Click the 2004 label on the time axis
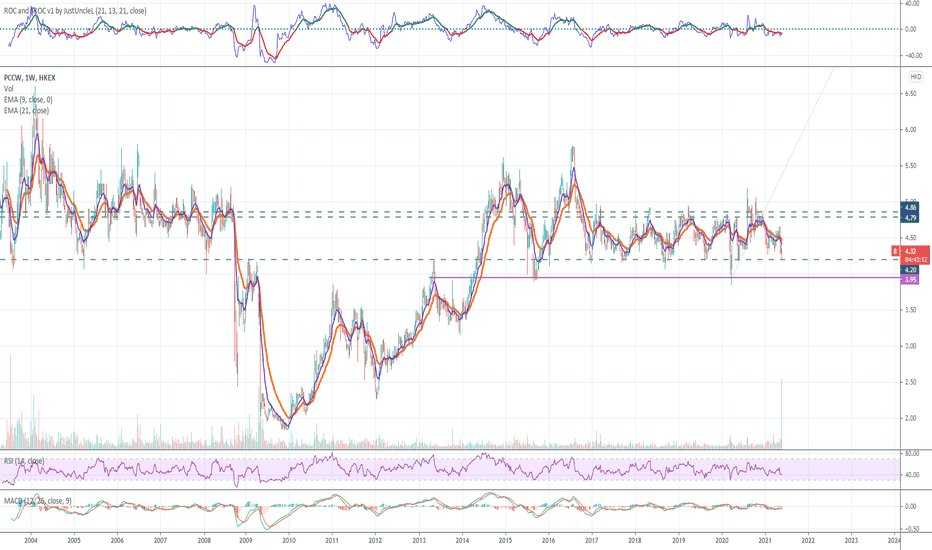Image resolution: width=932 pixels, height=550 pixels. (x=31, y=540)
